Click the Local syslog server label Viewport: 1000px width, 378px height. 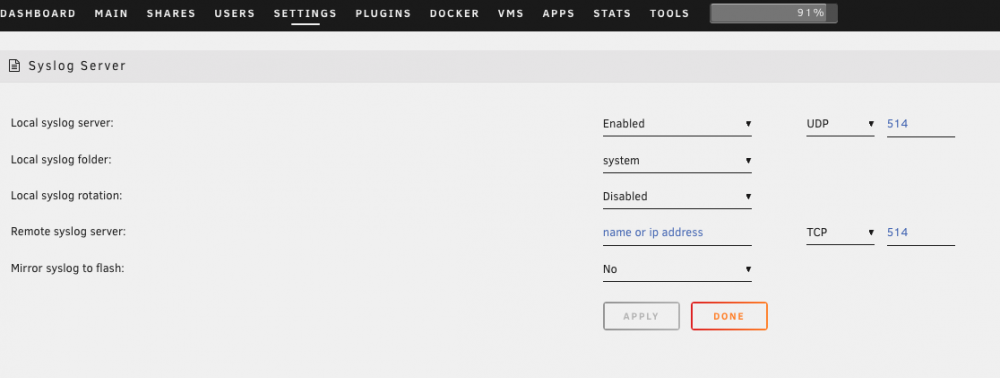(x=62, y=123)
